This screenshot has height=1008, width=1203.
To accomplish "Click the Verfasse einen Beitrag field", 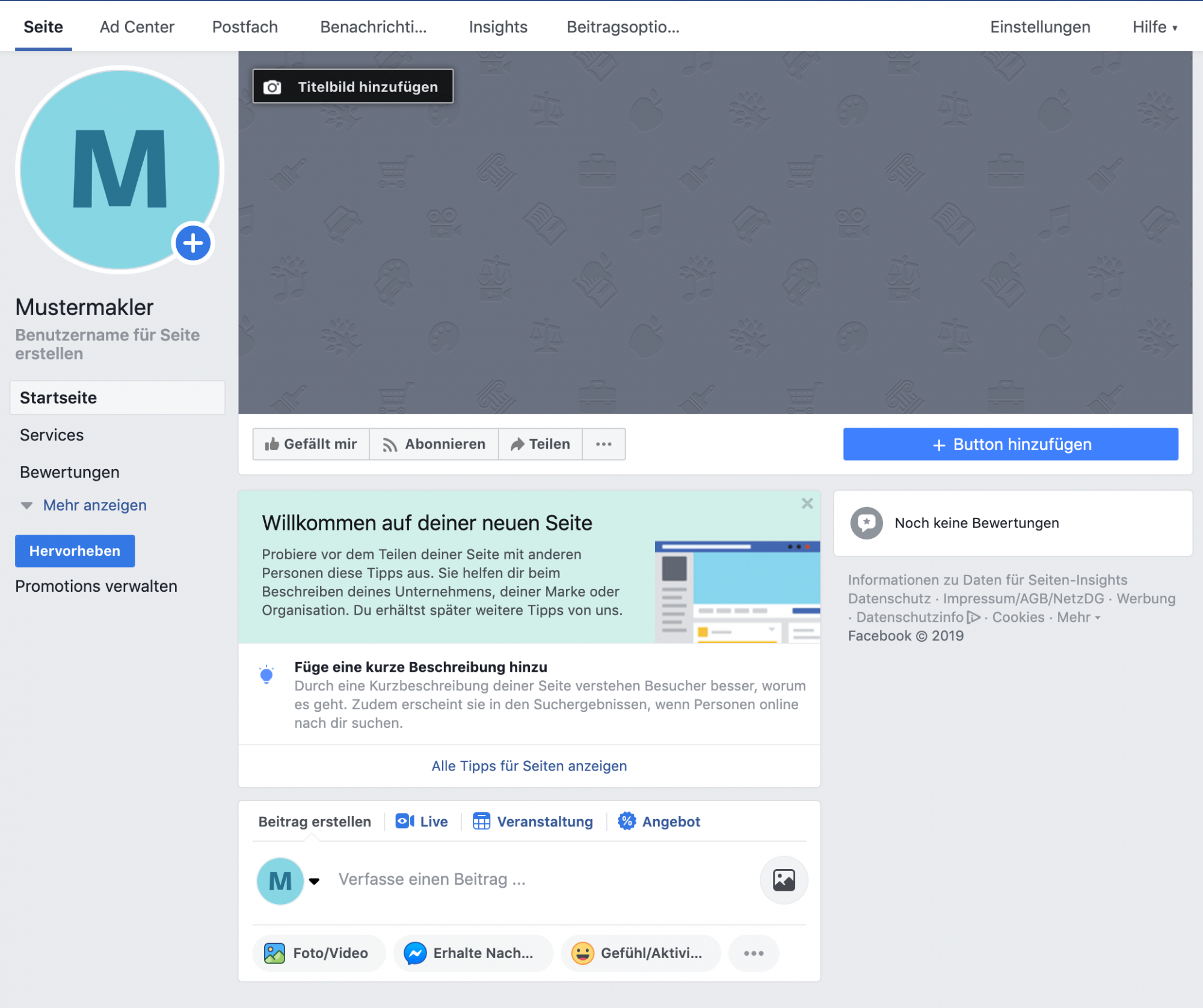I will 432,879.
